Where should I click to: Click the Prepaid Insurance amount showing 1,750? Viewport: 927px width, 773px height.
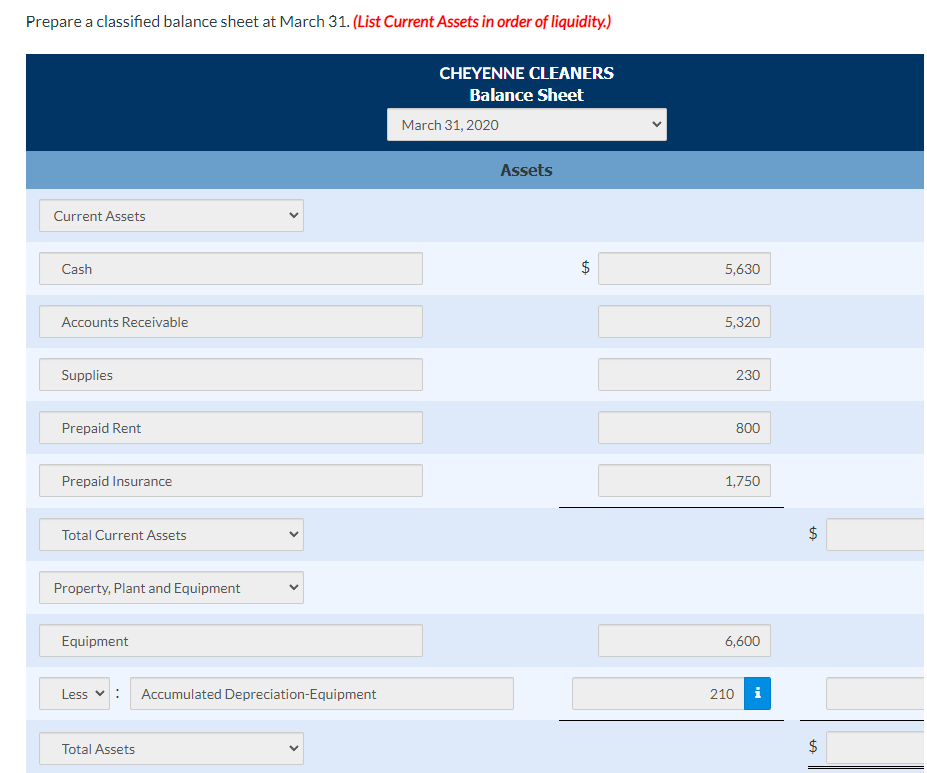(x=683, y=480)
